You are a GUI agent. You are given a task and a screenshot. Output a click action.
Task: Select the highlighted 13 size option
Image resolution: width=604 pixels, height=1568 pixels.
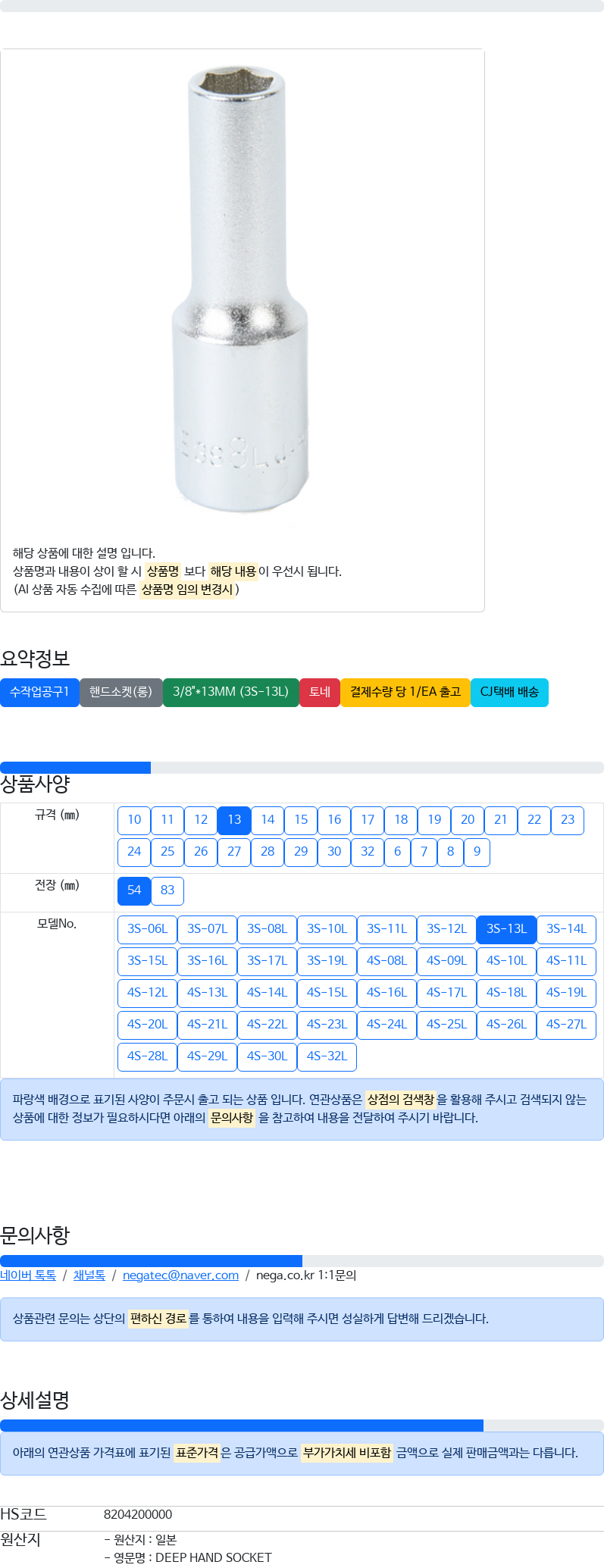coord(234,820)
